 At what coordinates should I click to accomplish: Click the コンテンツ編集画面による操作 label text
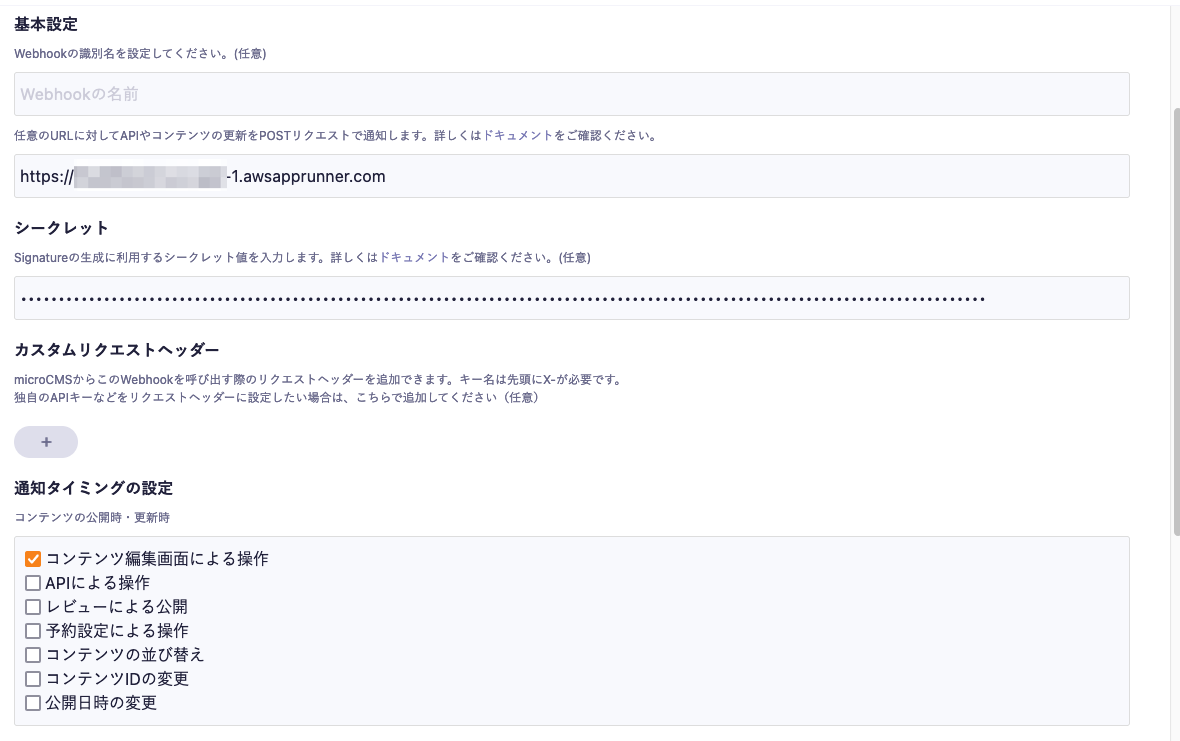coord(157,559)
